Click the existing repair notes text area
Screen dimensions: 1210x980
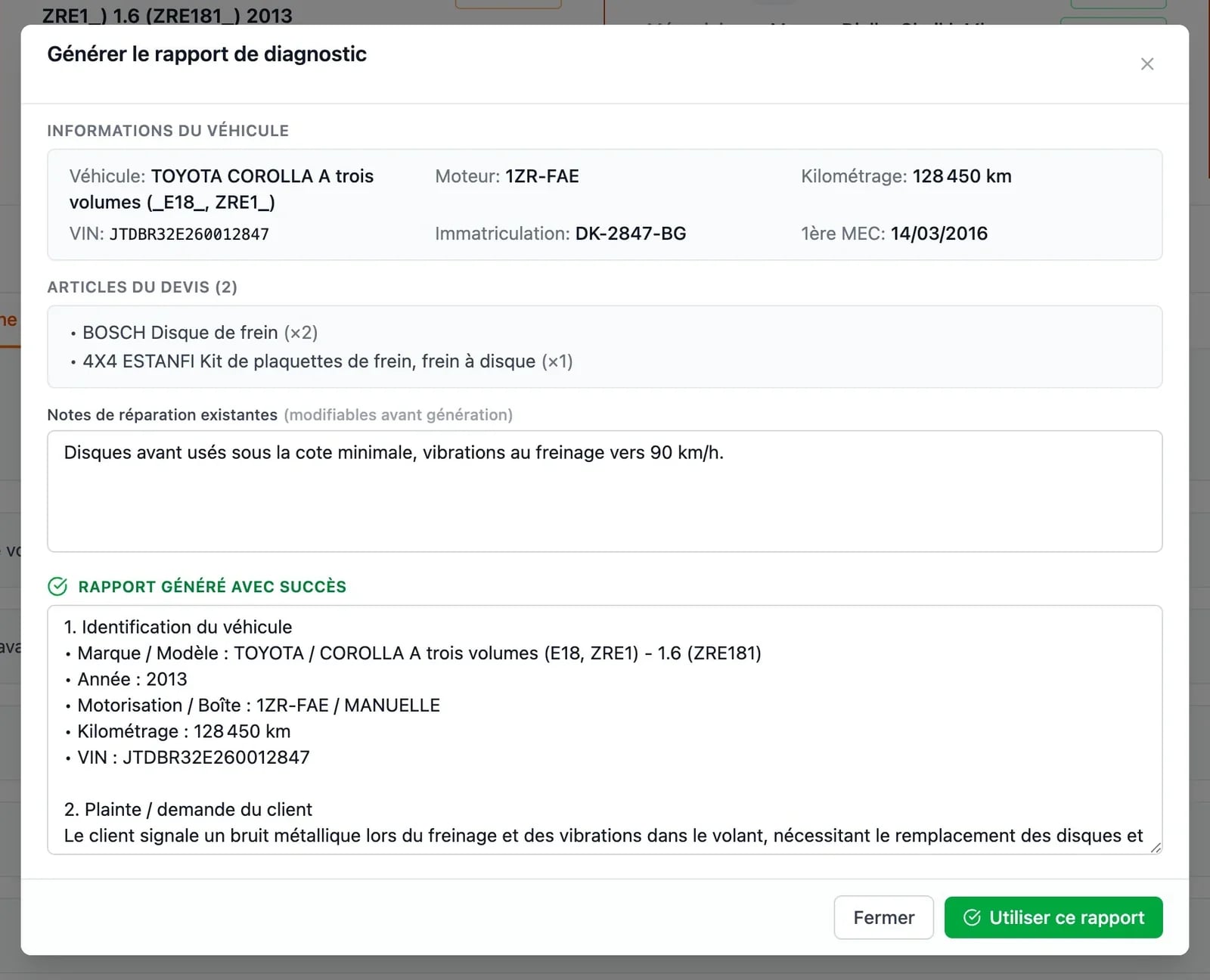[604, 491]
